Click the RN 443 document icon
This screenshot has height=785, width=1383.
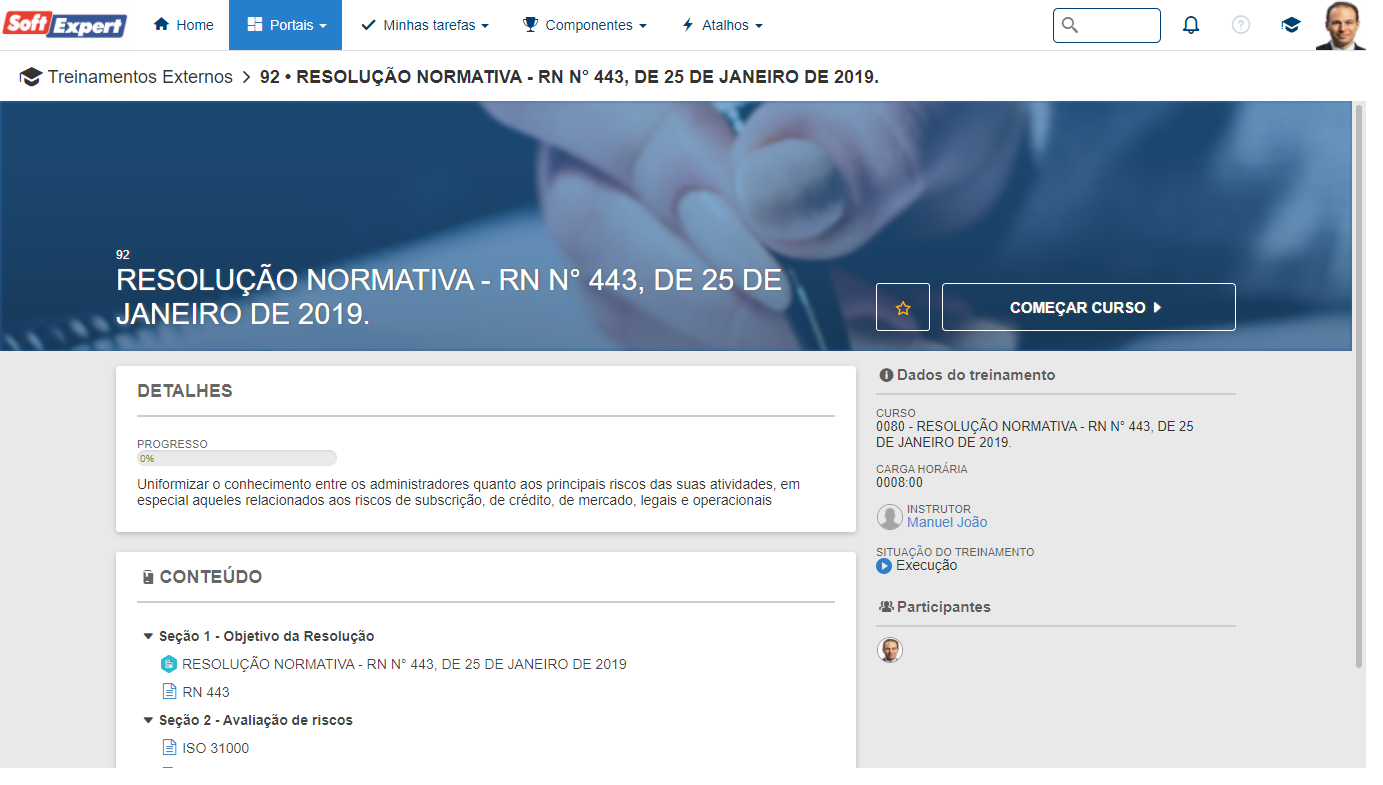(x=169, y=692)
